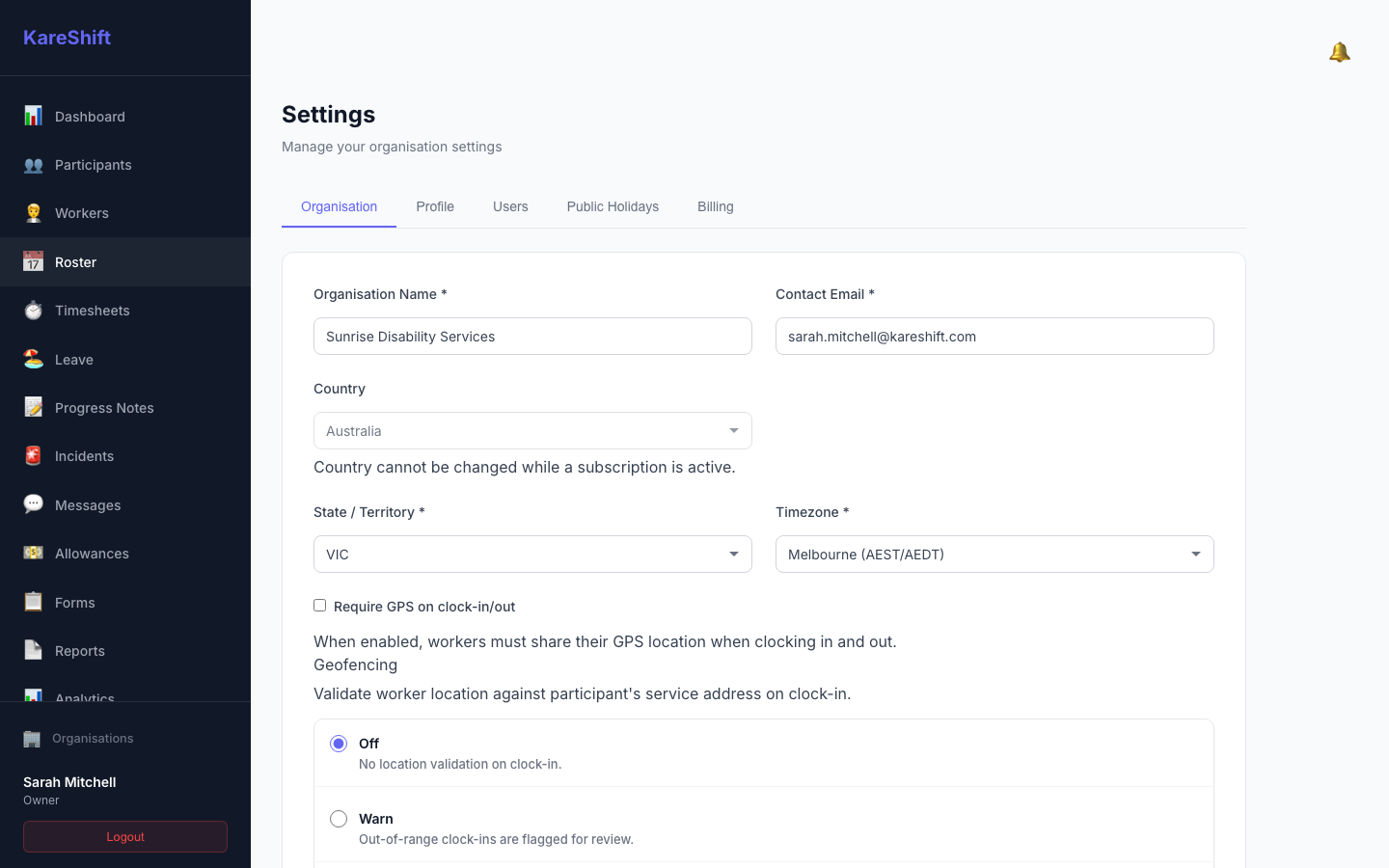Select the Organisation tab
This screenshot has height=868, width=1389.
click(339, 206)
